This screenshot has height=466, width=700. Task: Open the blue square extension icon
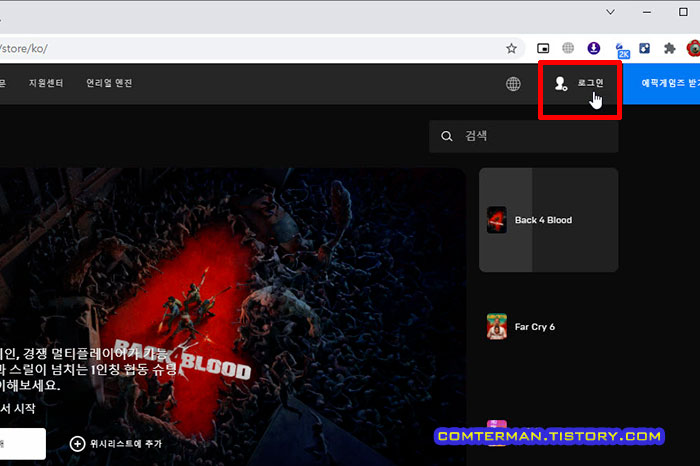(644, 48)
